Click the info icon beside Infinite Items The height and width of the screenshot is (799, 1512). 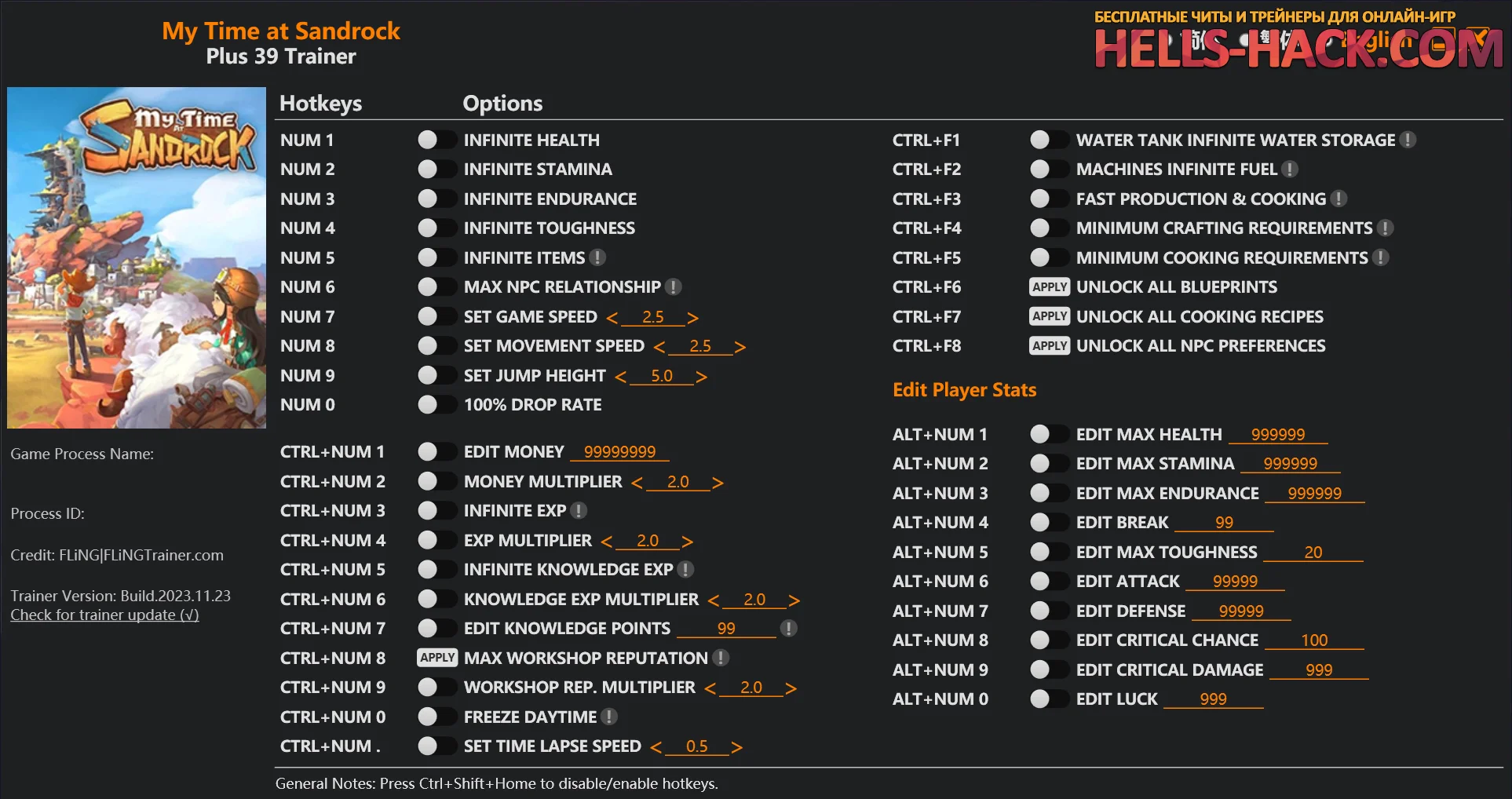(597, 257)
